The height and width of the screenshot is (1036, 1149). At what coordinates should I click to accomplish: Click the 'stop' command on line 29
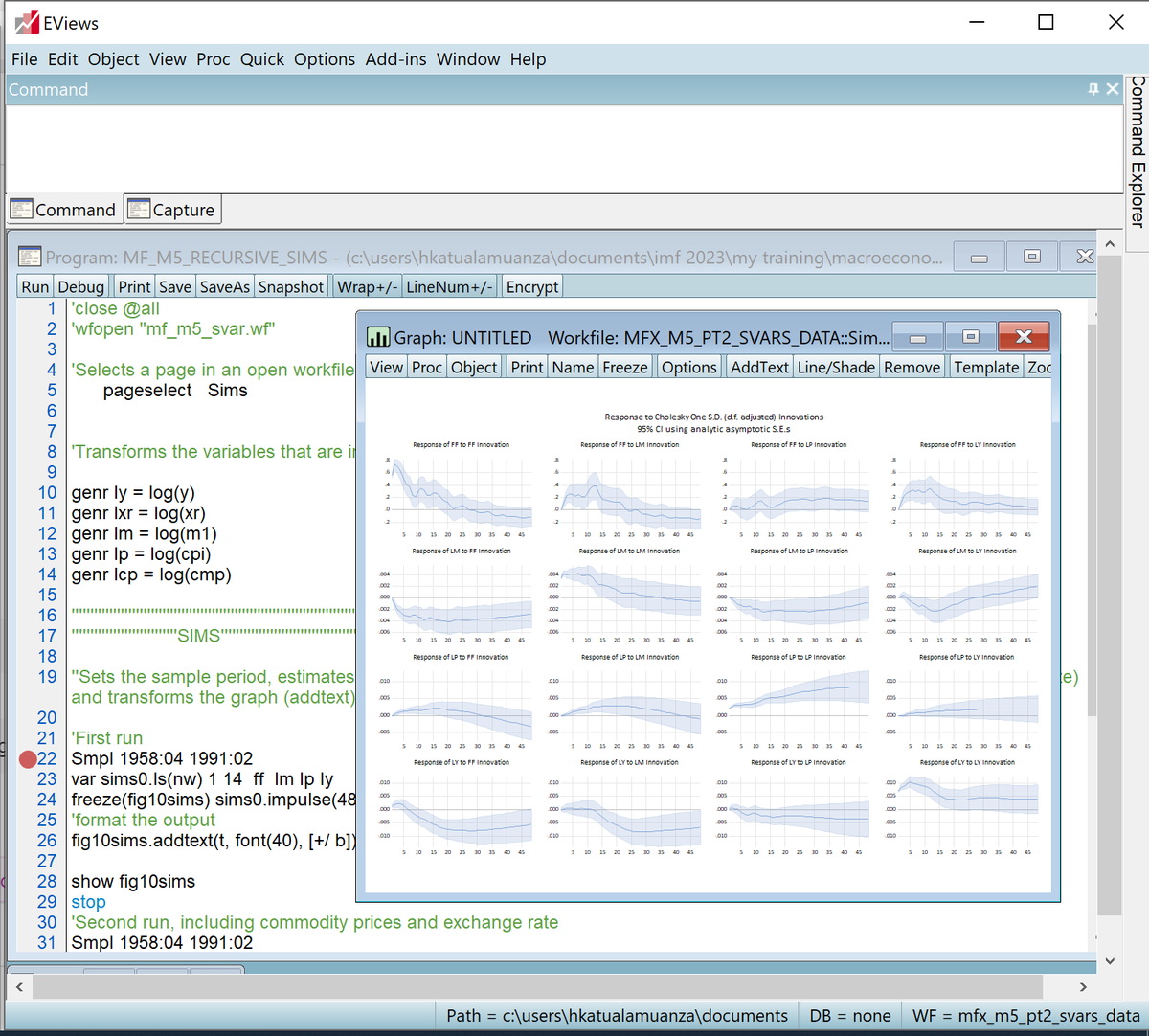click(88, 902)
